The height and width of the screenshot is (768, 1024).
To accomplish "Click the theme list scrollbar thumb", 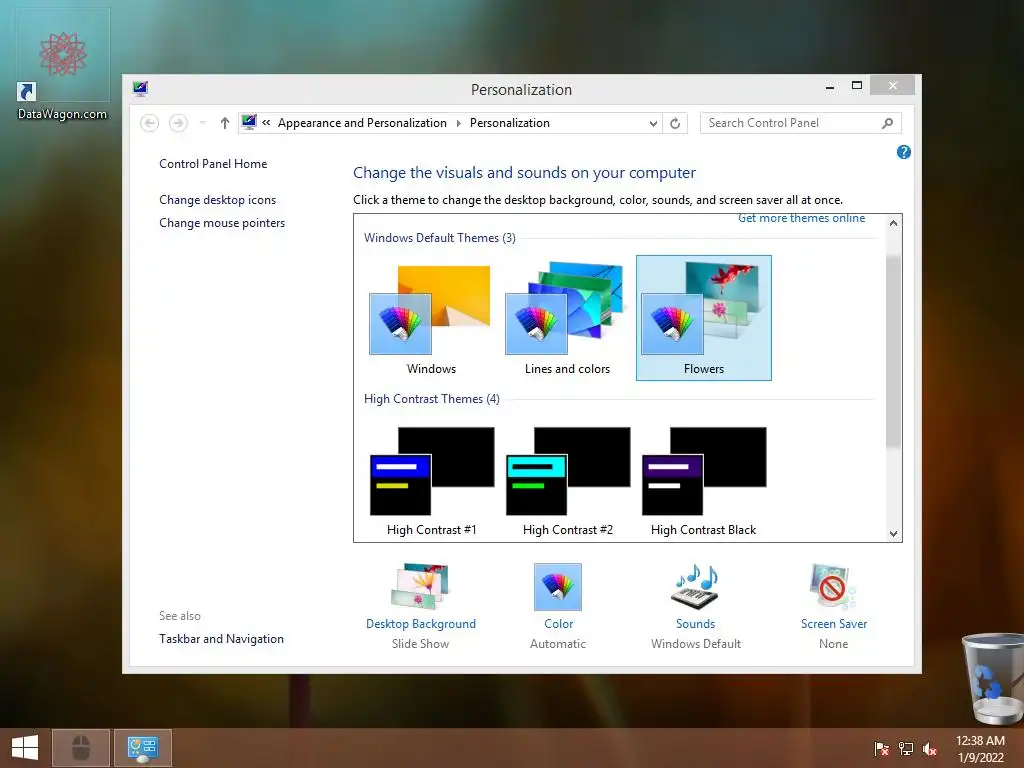I will click(893, 351).
